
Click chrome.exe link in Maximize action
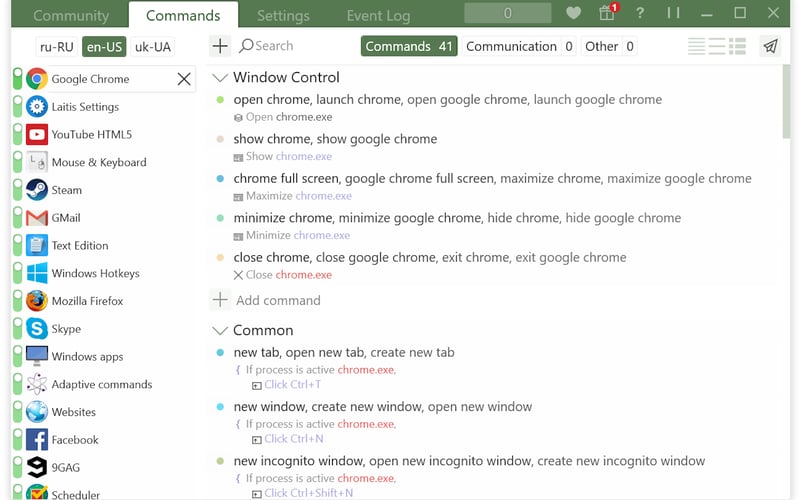tap(323, 195)
